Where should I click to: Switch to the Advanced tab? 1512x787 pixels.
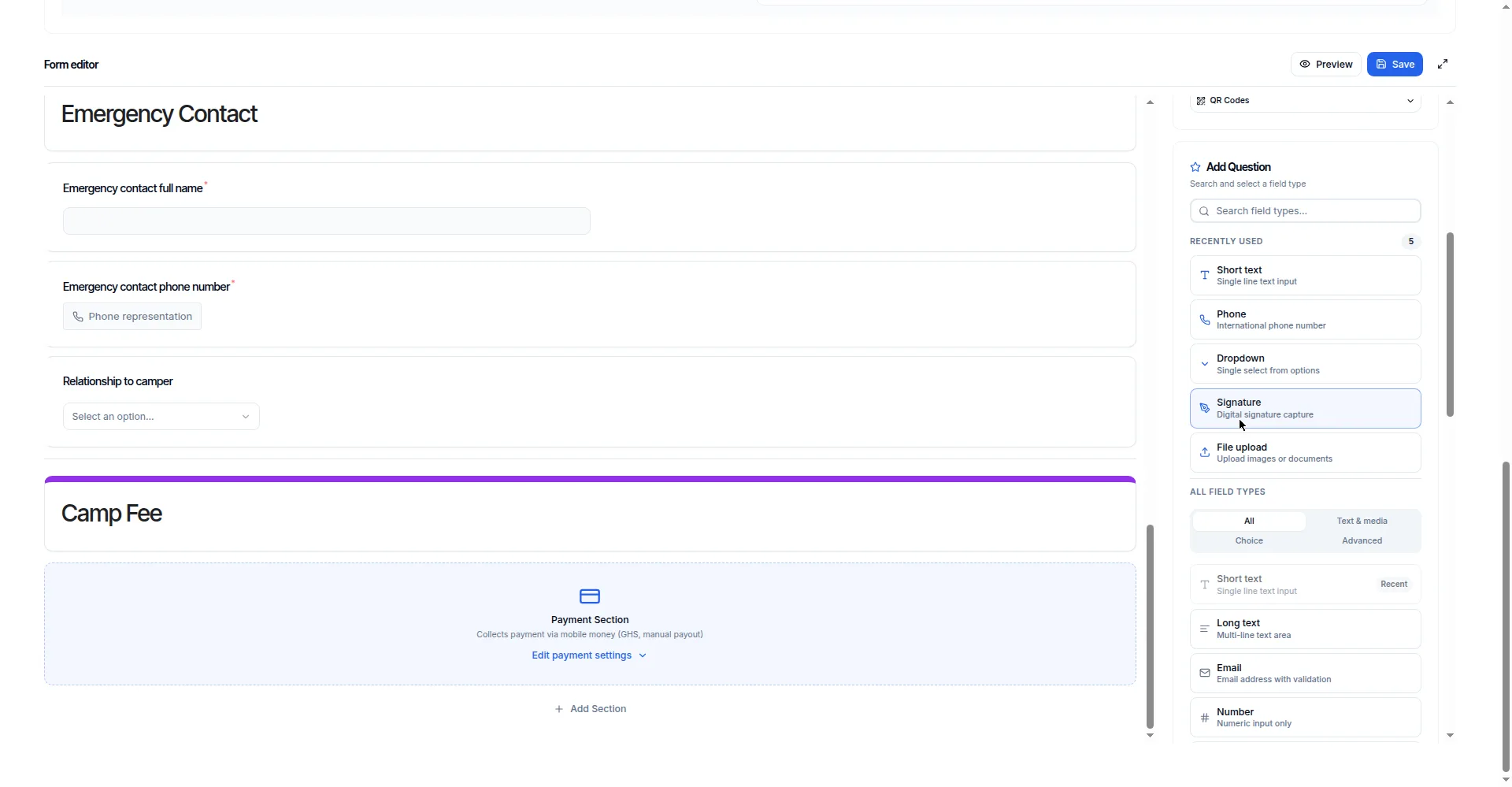coord(1362,541)
